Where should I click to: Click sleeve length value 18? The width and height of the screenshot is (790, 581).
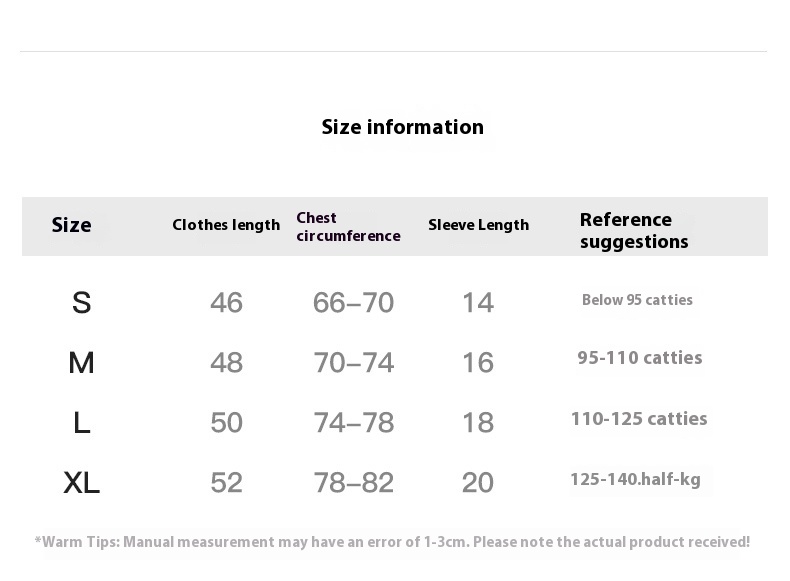pyautogui.click(x=478, y=422)
